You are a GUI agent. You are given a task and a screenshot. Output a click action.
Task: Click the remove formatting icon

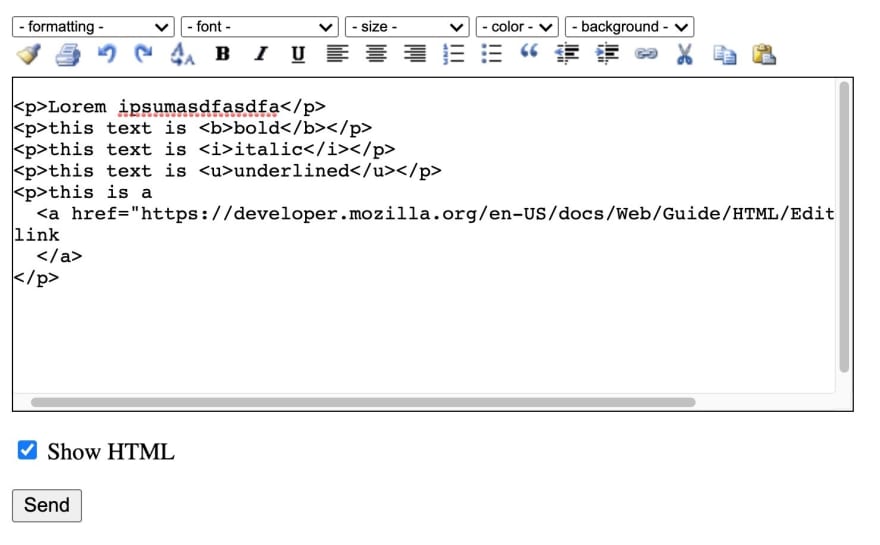(182, 54)
